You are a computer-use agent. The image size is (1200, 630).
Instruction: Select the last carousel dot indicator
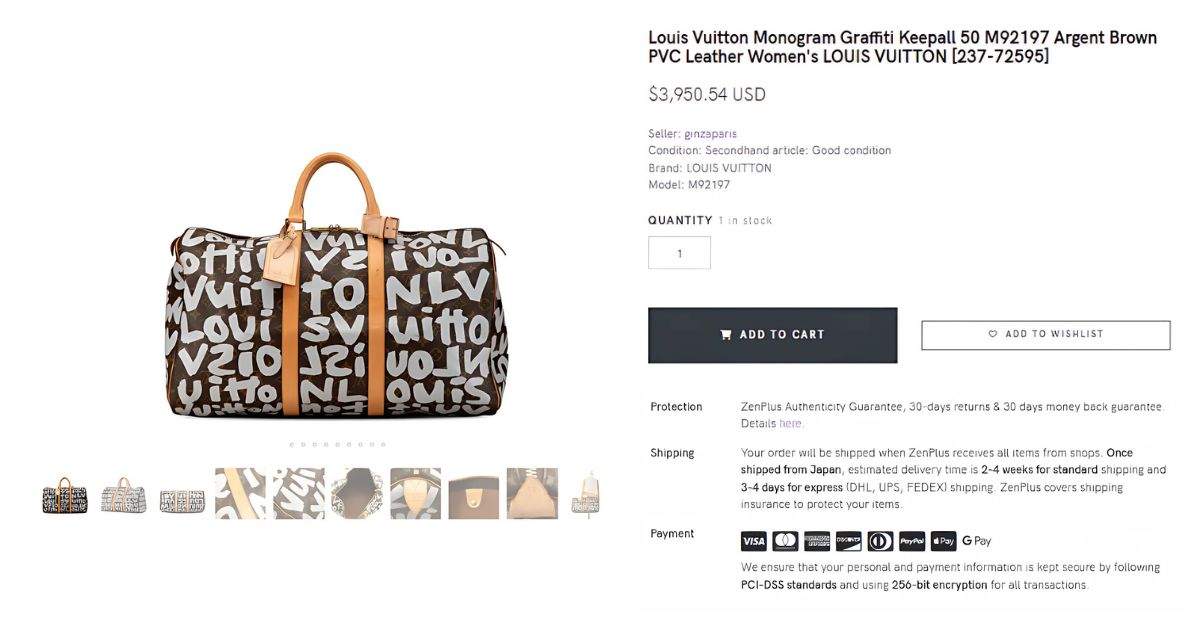point(382,444)
